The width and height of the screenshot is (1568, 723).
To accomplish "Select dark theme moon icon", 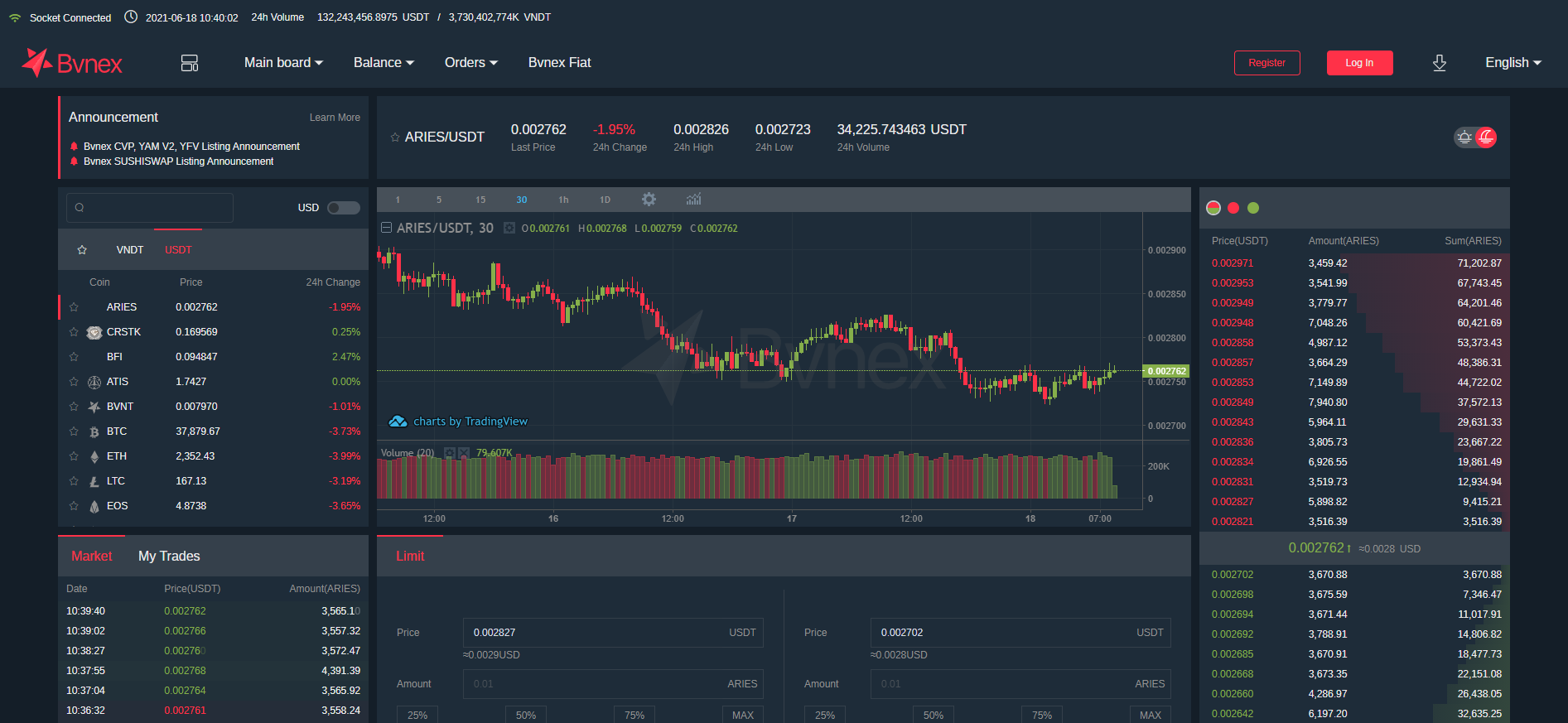I will (x=1486, y=137).
